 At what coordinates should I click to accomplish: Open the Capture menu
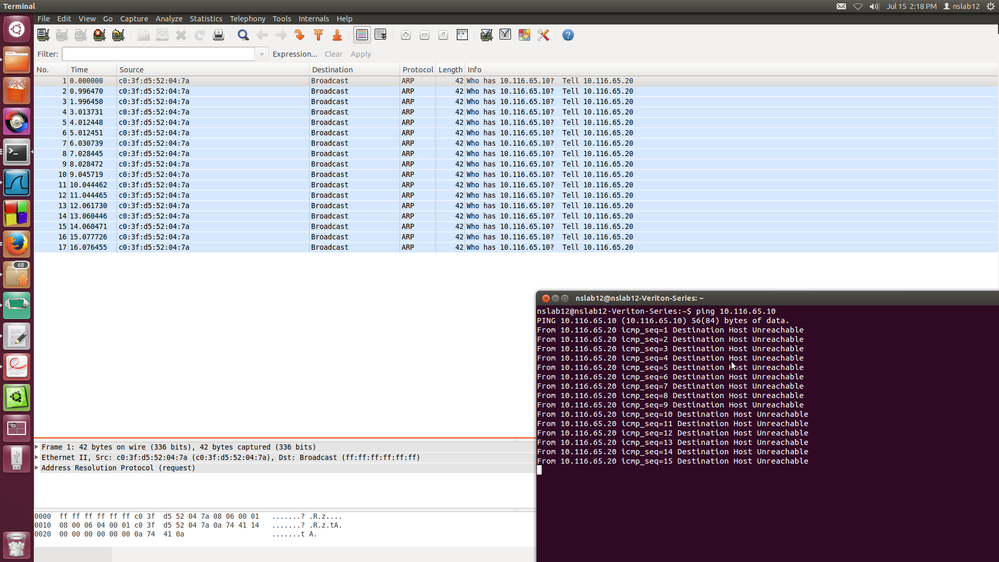pos(134,18)
